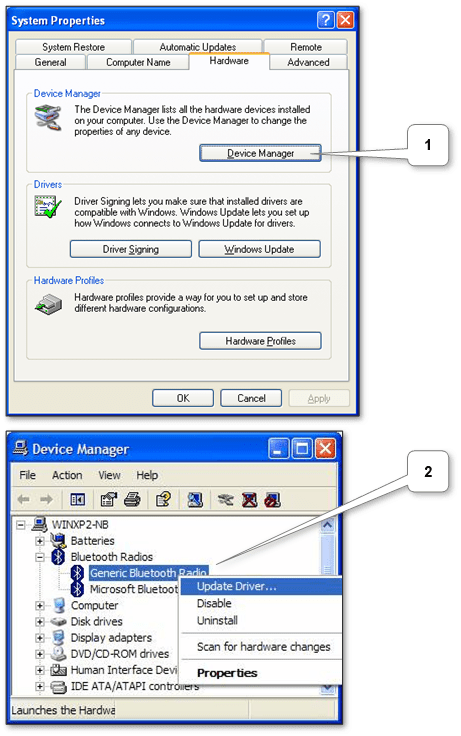Click the DVD/CD-ROM drives category icon

click(x=59, y=653)
